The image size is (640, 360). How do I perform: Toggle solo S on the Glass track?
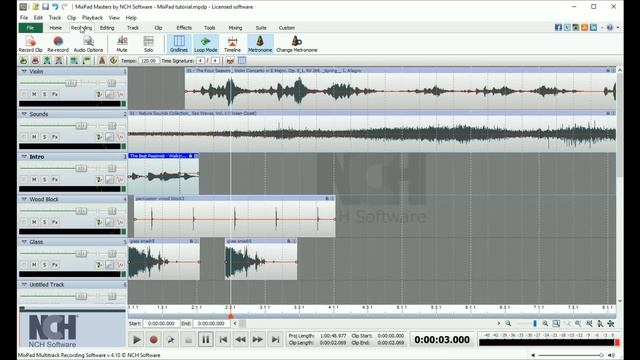pyautogui.click(x=44, y=265)
